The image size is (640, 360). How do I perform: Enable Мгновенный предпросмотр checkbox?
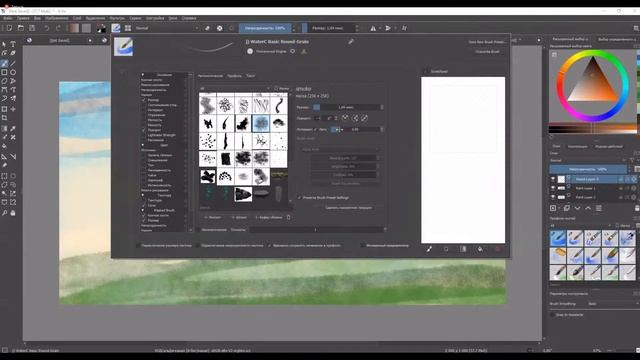click(362, 245)
